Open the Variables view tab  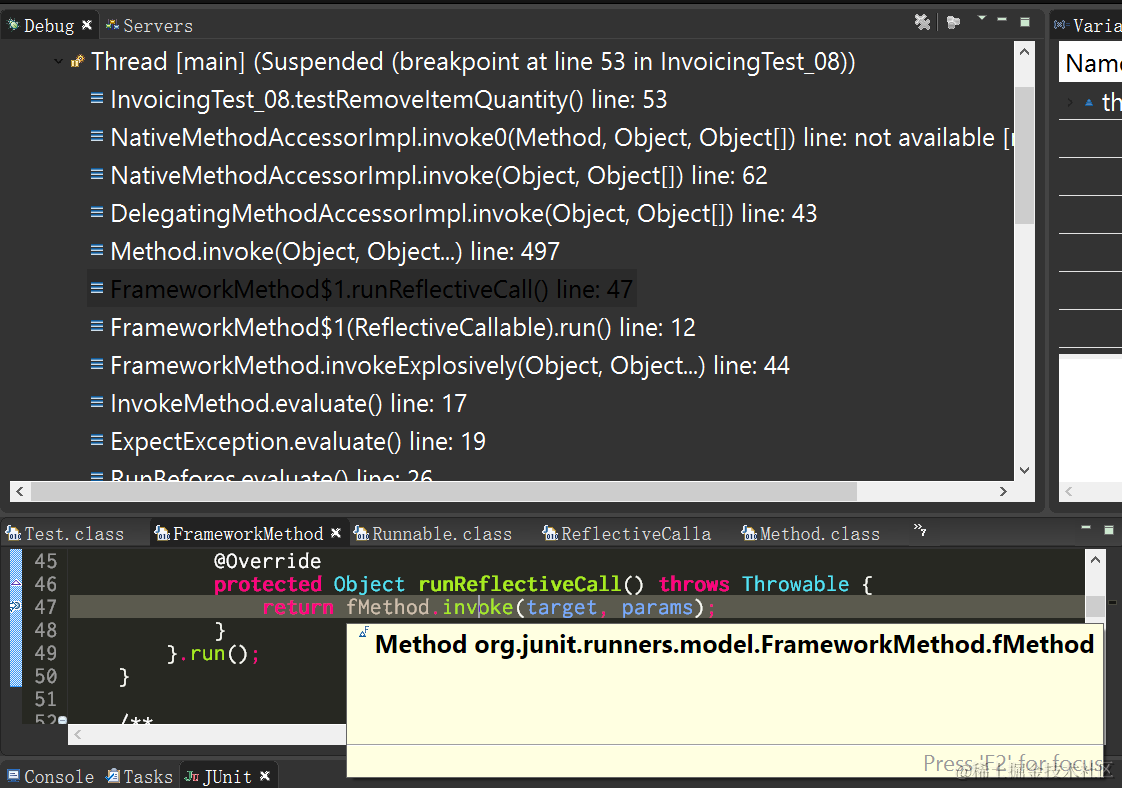1088,26
